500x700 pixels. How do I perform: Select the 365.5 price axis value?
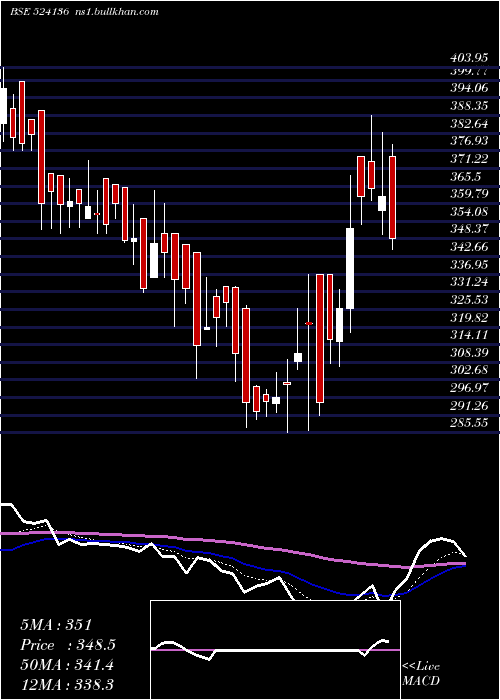pos(466,177)
